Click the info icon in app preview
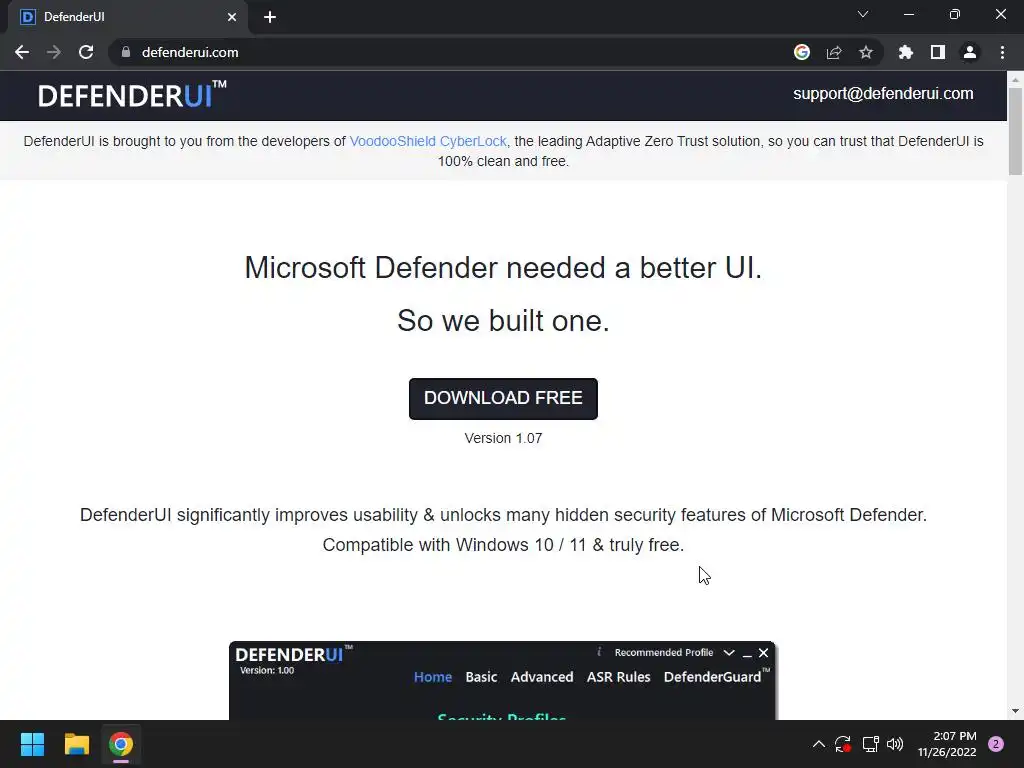The width and height of the screenshot is (1024, 768). (599, 652)
